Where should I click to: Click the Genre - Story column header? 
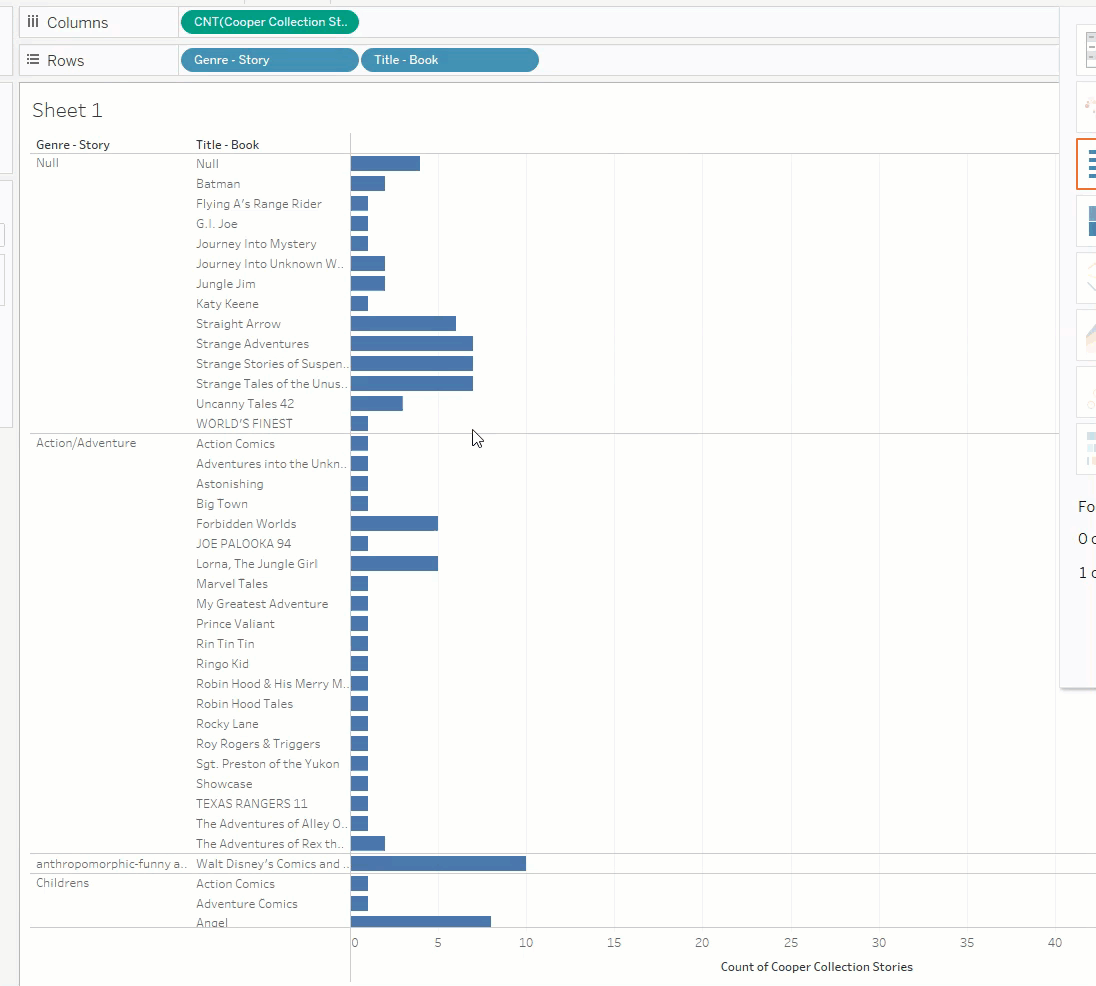pos(73,145)
